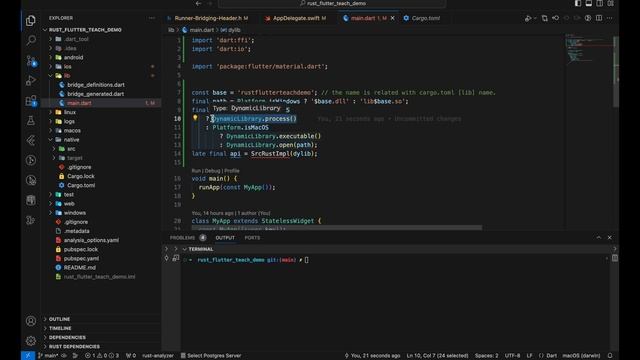Close the main.dart editor tab
Image resolution: width=640 pixels, height=360 pixels.
coord(393,18)
